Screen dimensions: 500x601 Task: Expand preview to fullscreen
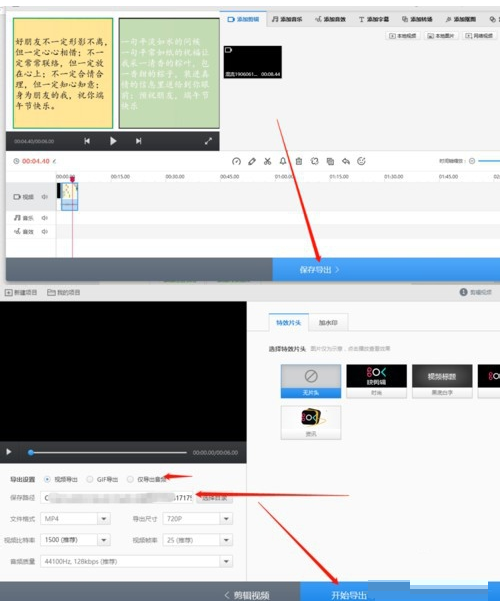208,141
